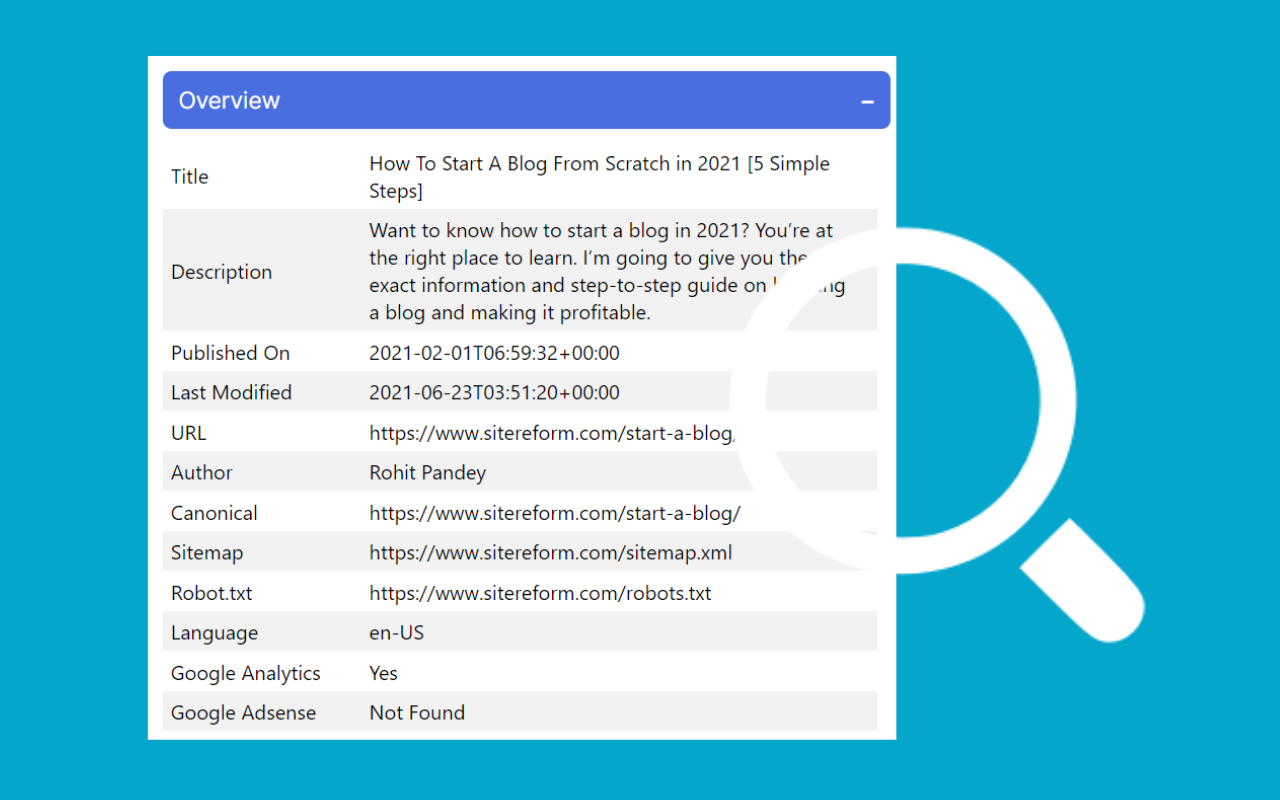Open the robots.txt file link
This screenshot has height=800, width=1280.
point(540,592)
